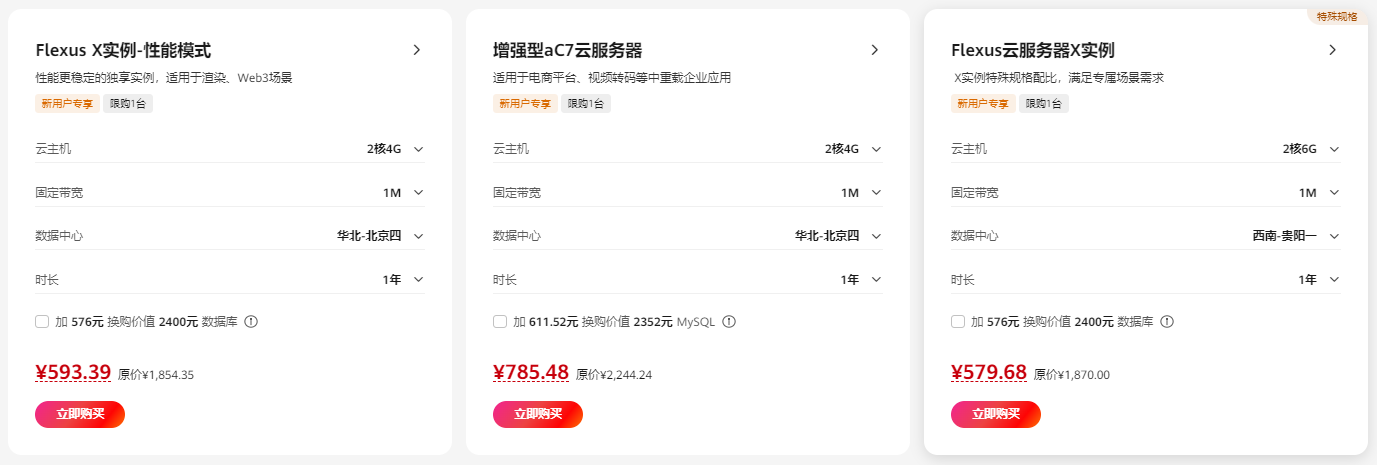Viewport: 1377px width, 465px height.
Task: Open Flexus X实例-性能模式 details arrow
Action: [417, 50]
